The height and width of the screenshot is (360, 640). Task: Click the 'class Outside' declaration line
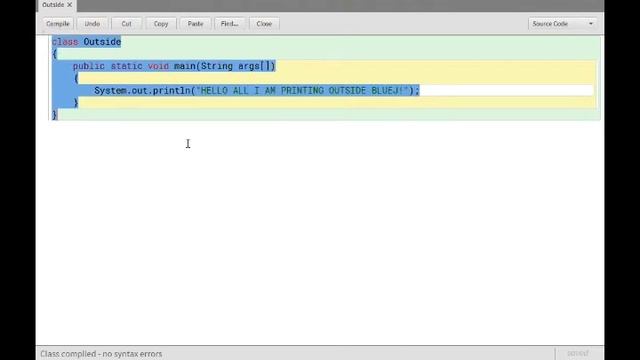point(87,42)
